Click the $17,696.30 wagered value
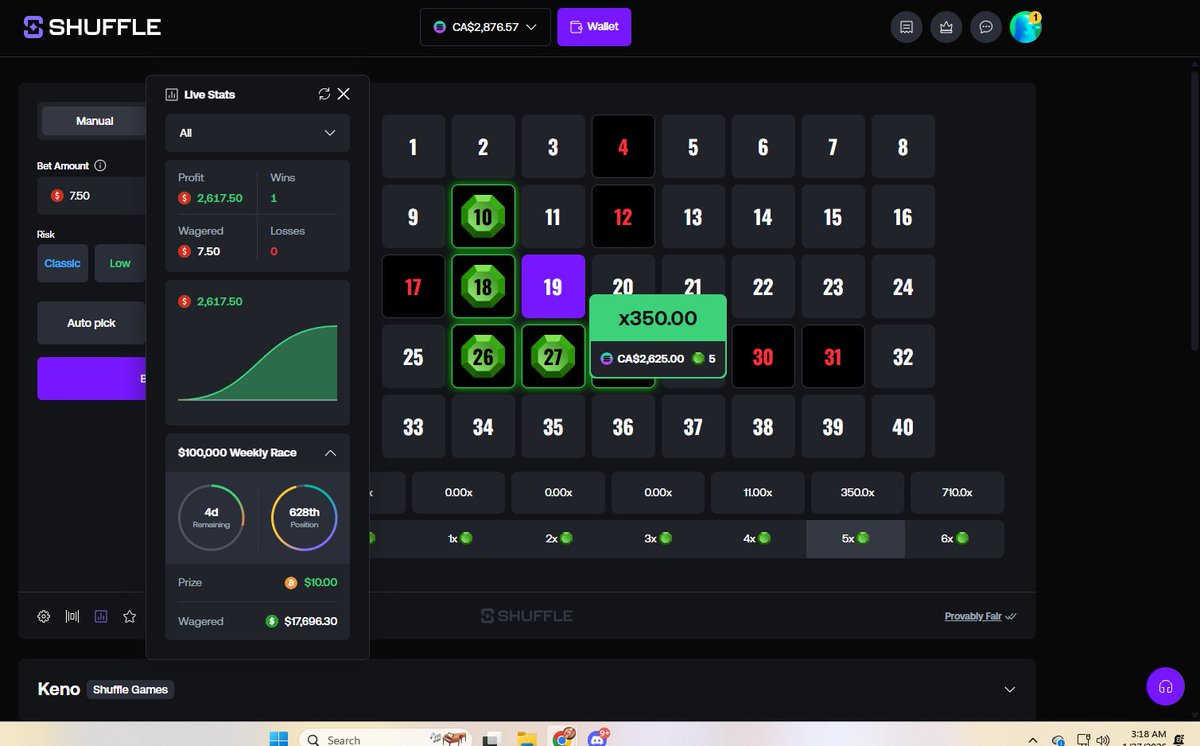This screenshot has height=746, width=1200. [x=310, y=621]
